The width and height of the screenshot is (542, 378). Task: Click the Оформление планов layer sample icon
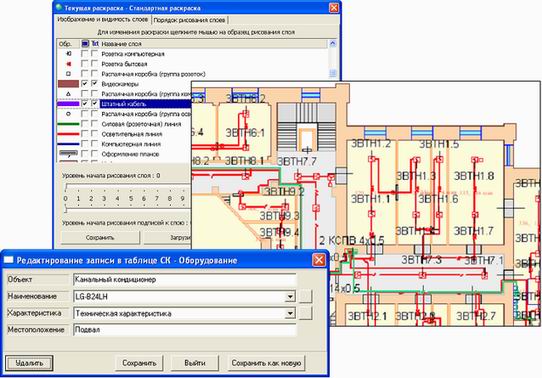(68, 153)
